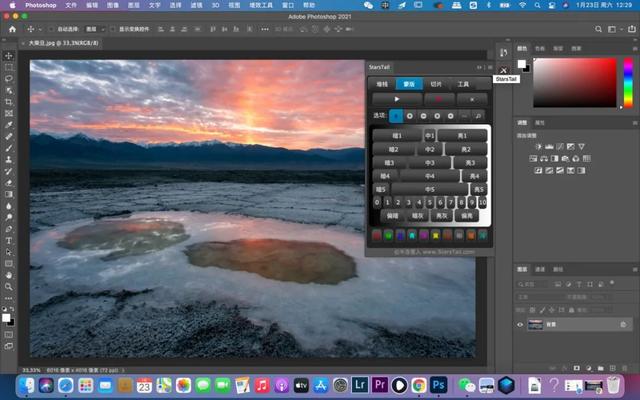Switch to the 通道 tab
This screenshot has width=640, height=400.
point(540,269)
